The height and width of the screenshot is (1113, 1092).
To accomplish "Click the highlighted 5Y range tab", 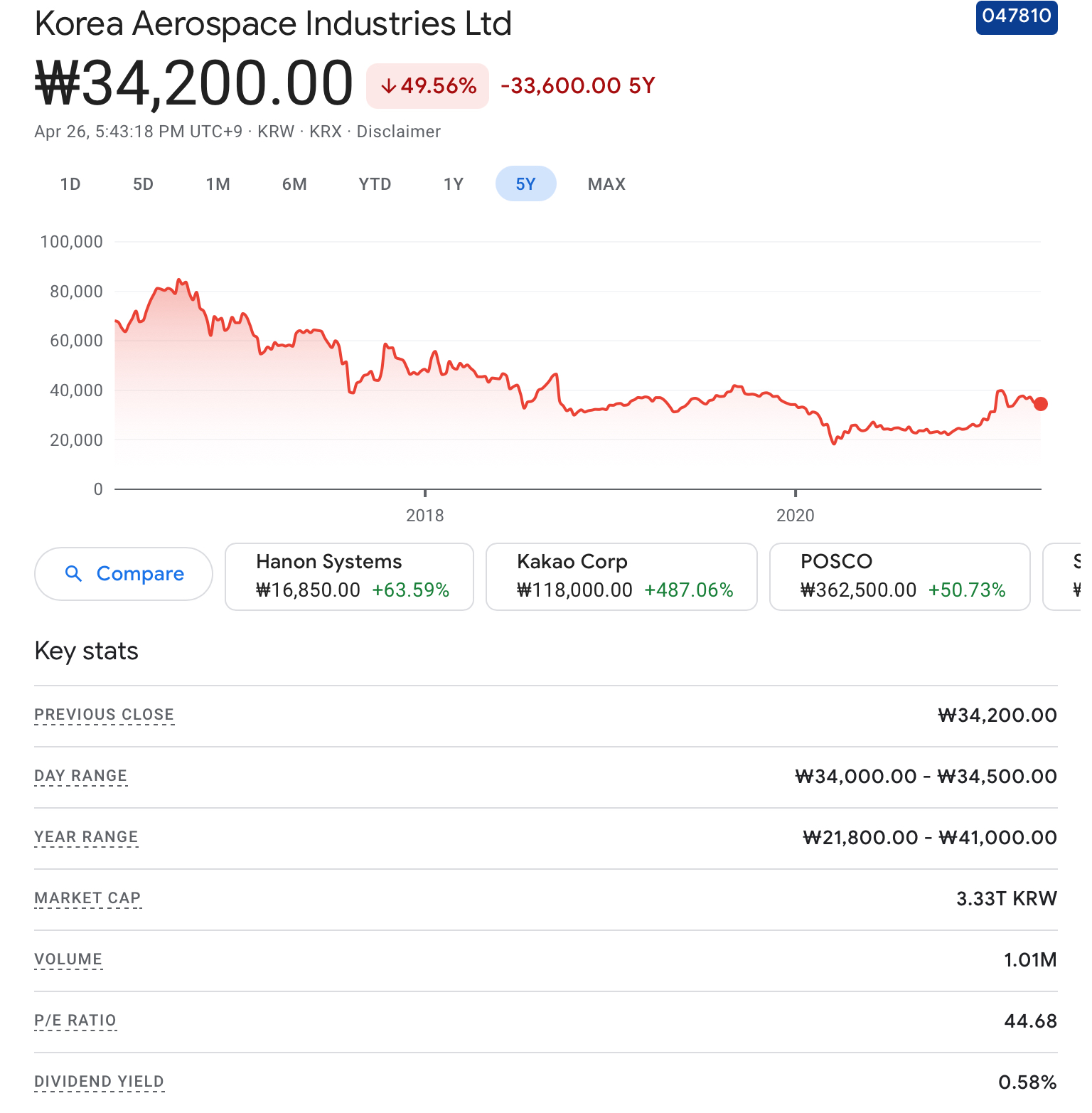I will pos(525,184).
